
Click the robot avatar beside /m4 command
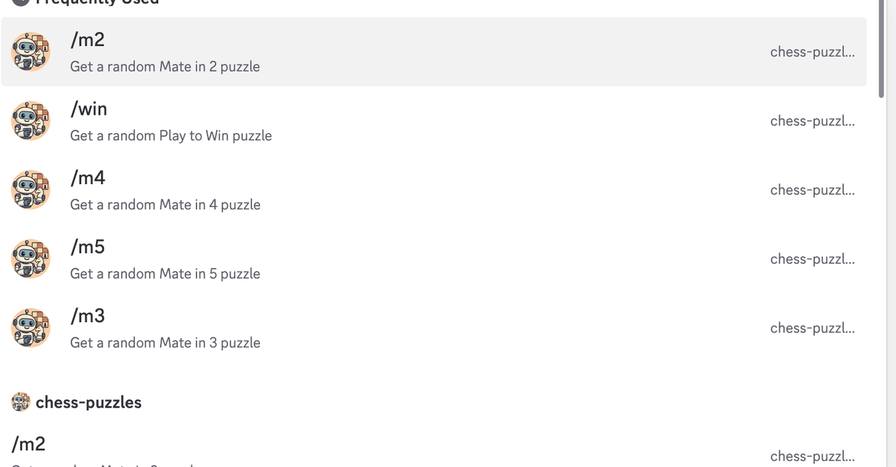30,190
